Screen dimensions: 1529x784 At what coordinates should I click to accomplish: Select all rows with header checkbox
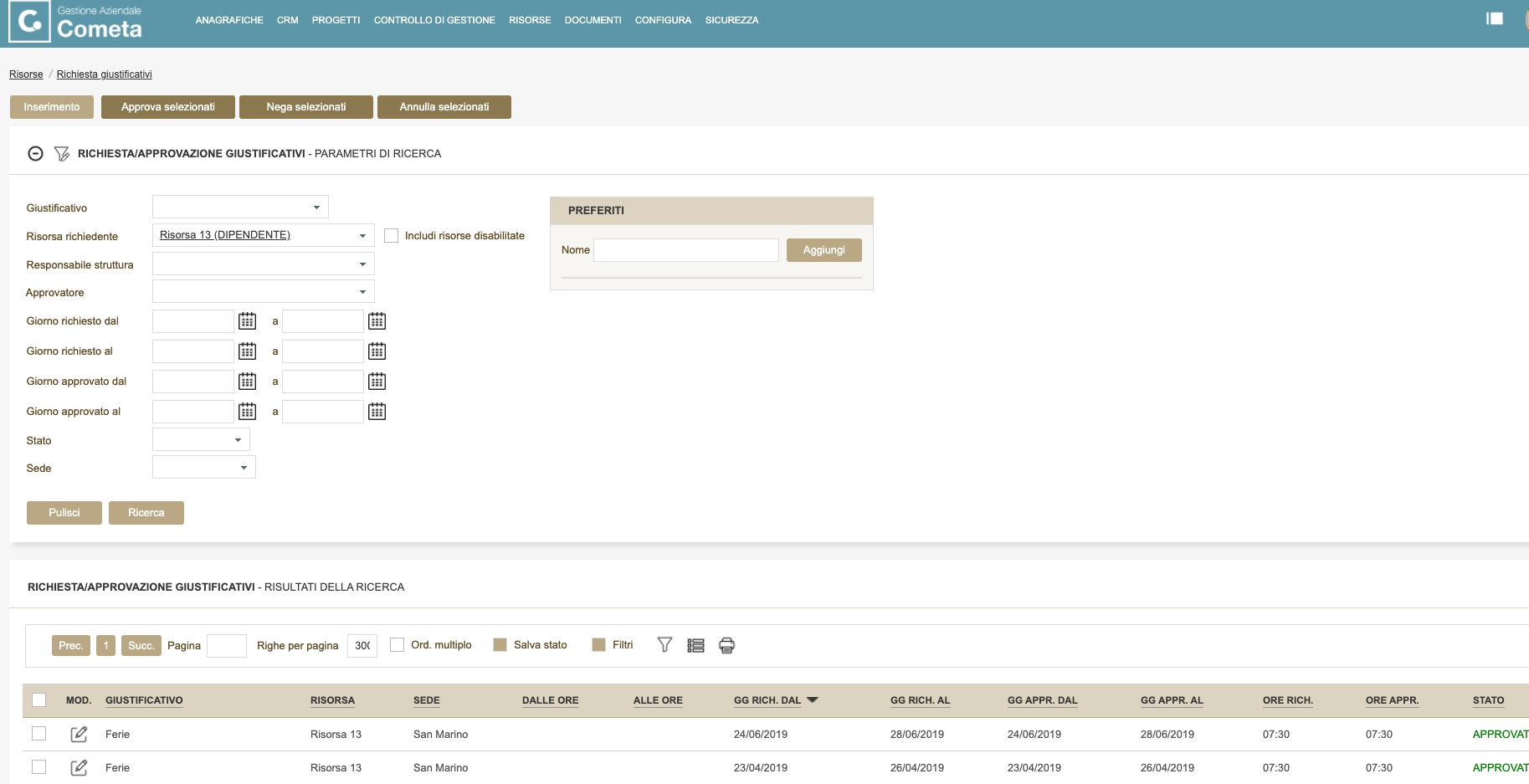tap(38, 700)
